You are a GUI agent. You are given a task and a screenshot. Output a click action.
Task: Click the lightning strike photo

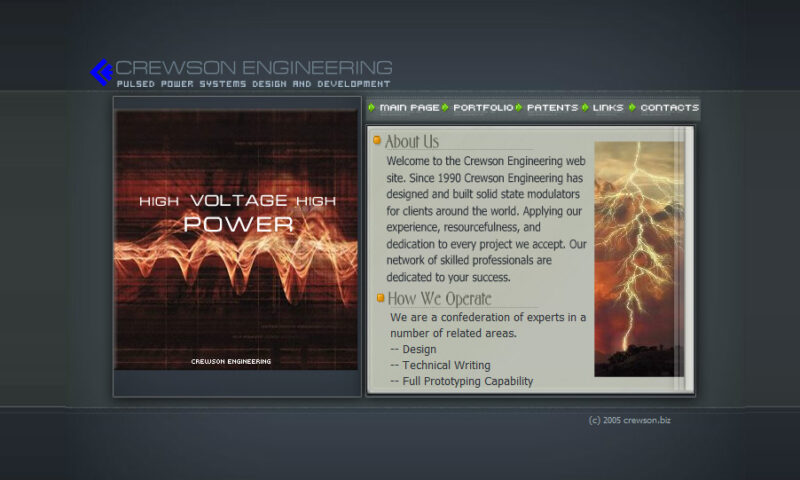click(x=639, y=259)
